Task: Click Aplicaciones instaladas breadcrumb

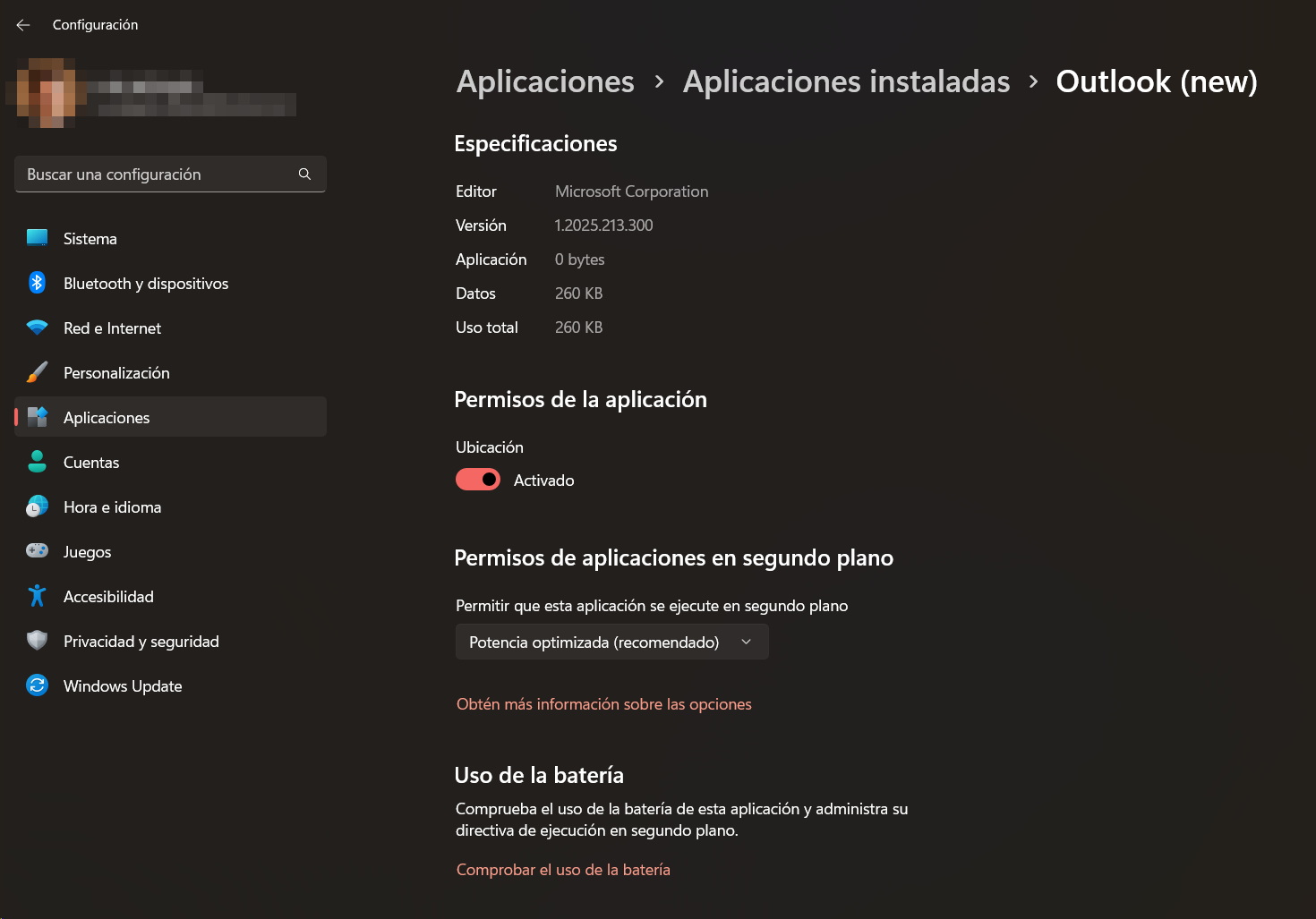Action: 846,81
